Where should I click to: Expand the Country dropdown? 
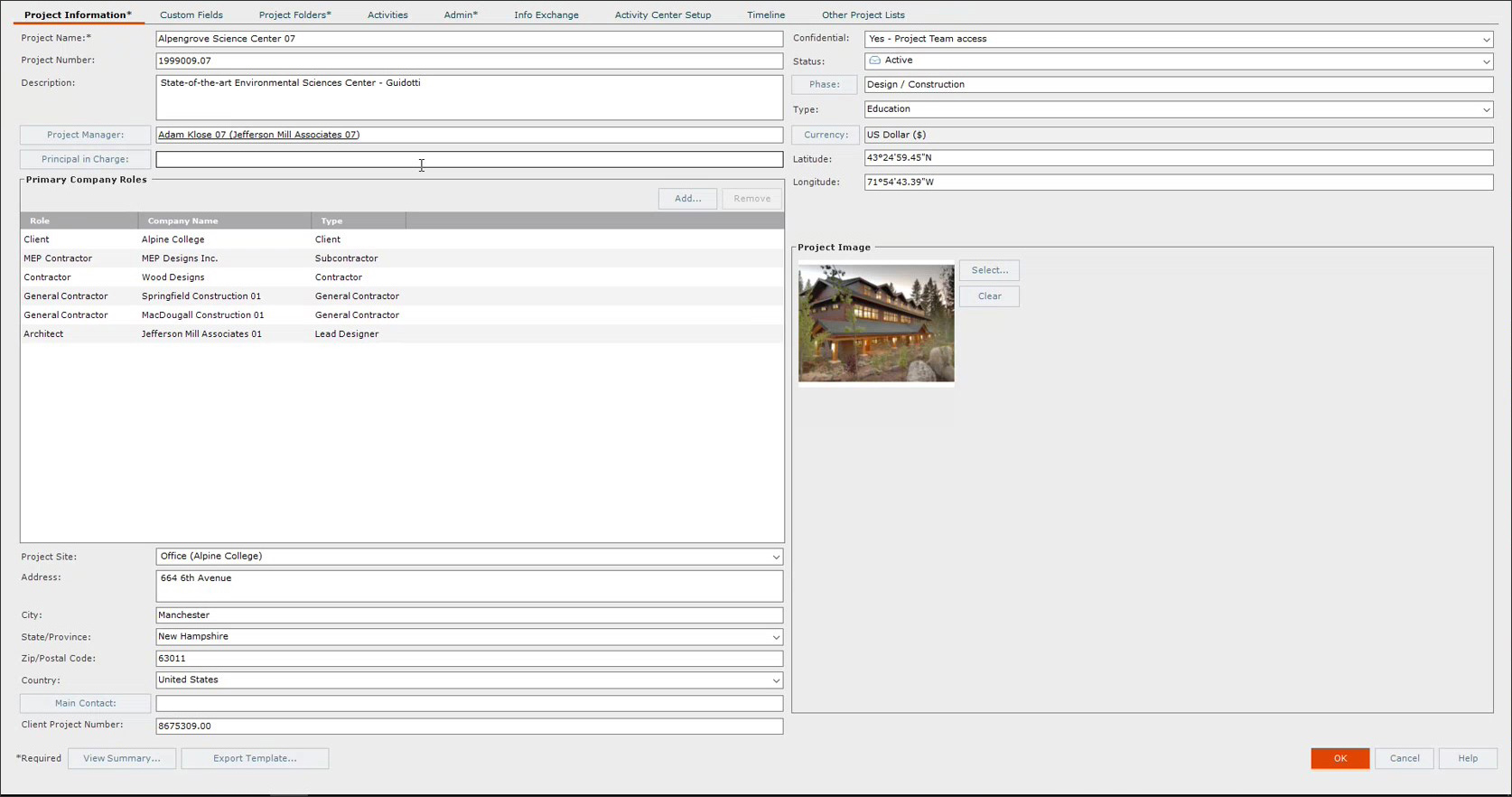pyautogui.click(x=775, y=680)
